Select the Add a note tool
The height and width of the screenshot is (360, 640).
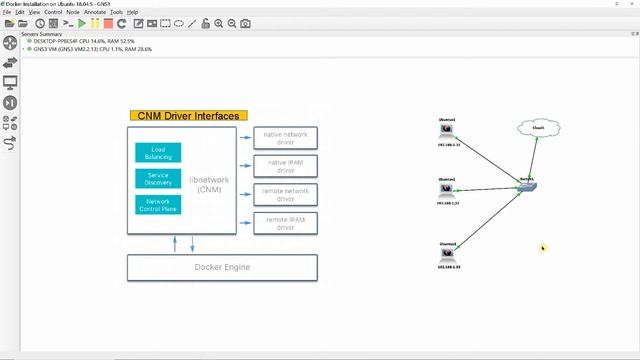point(138,24)
